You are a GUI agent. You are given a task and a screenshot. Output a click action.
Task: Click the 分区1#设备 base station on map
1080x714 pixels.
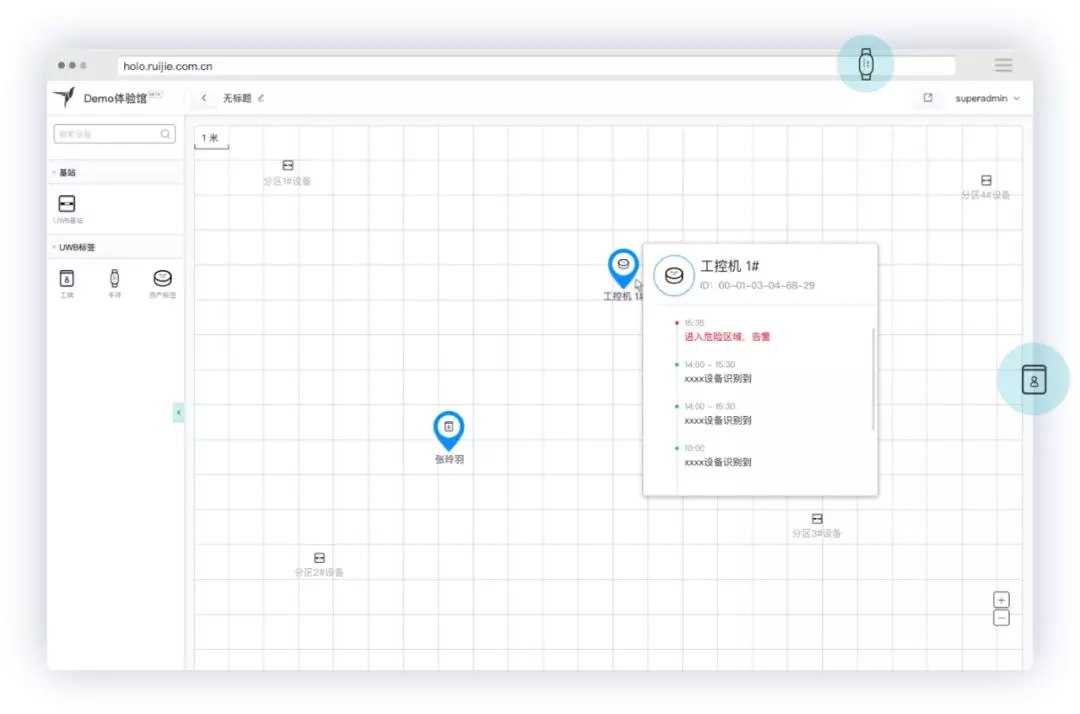pos(288,165)
